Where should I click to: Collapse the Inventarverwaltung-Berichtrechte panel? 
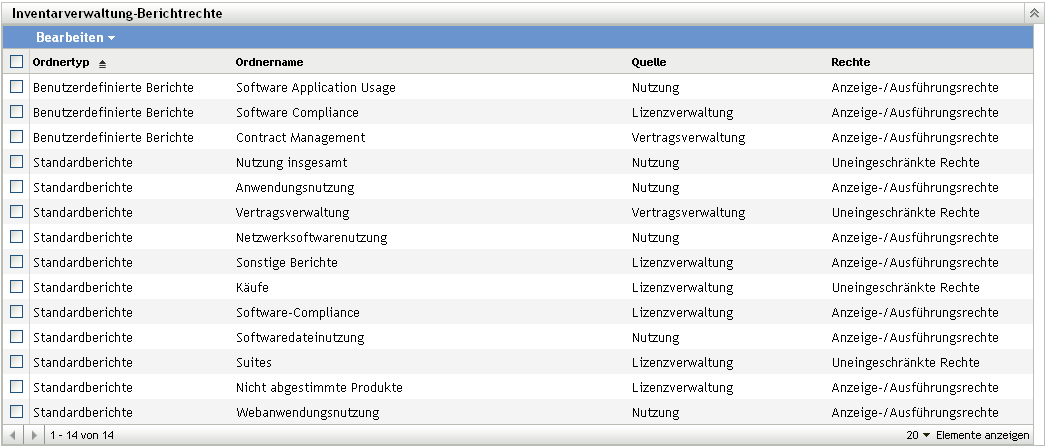click(x=1034, y=14)
